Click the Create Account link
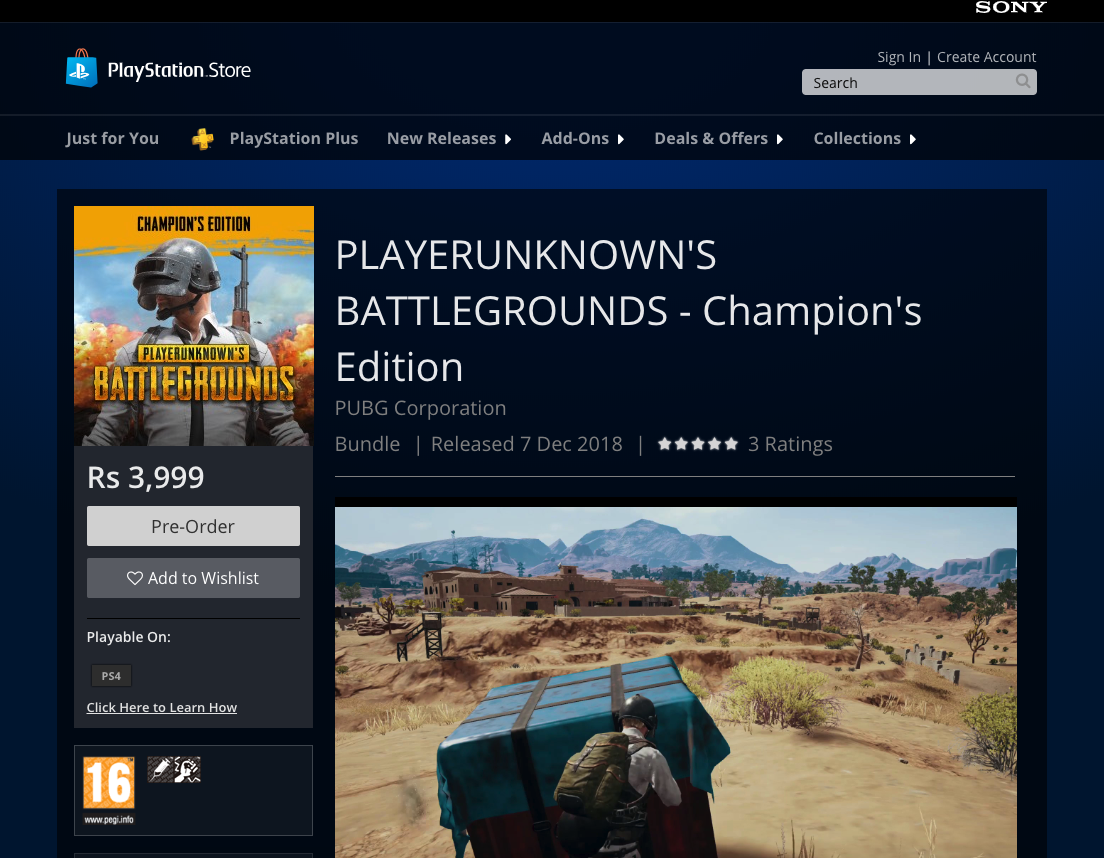This screenshot has height=858, width=1104. point(986,57)
